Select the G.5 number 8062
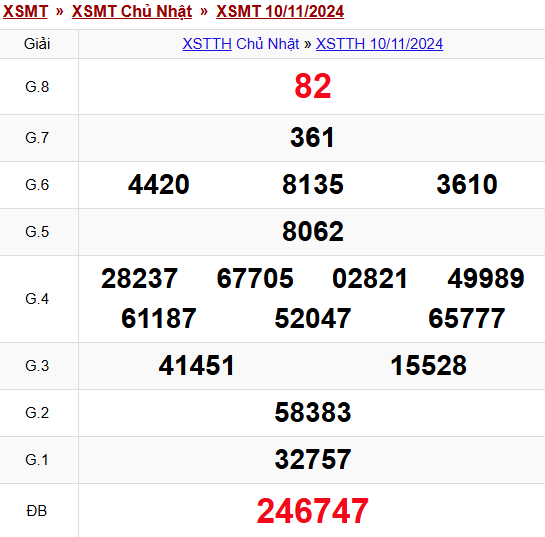The image size is (545, 537). [312, 231]
